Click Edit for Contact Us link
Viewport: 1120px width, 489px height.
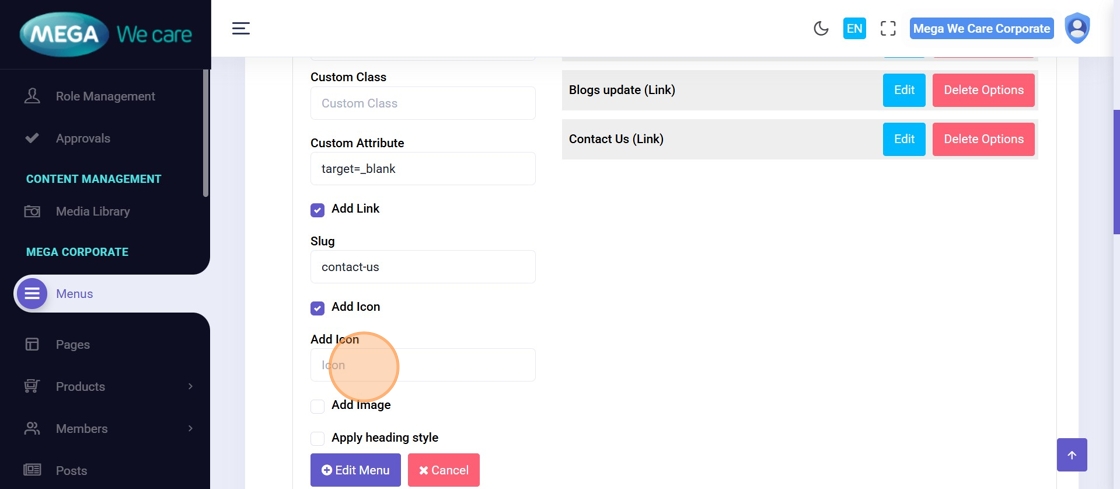coord(904,139)
